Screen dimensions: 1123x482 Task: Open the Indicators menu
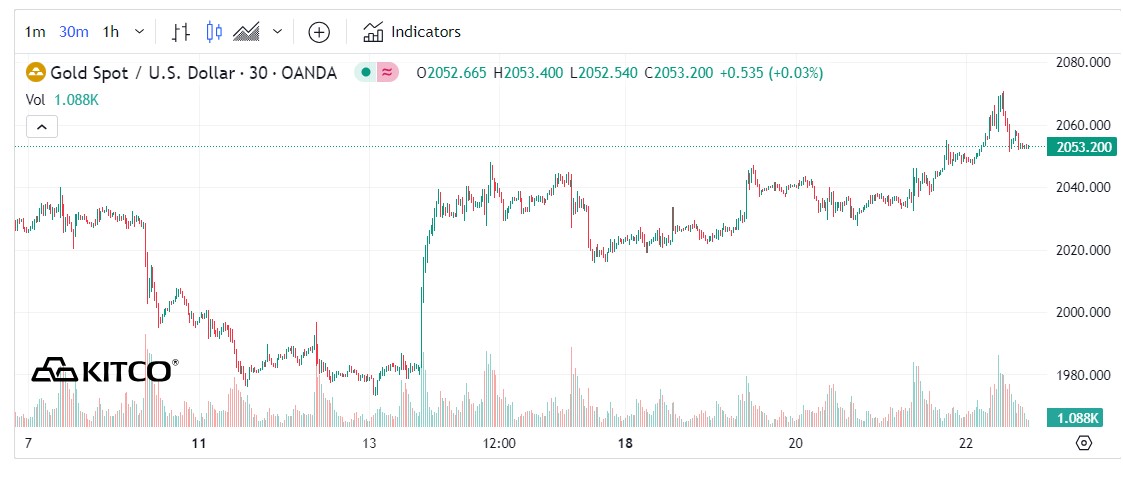pos(412,32)
